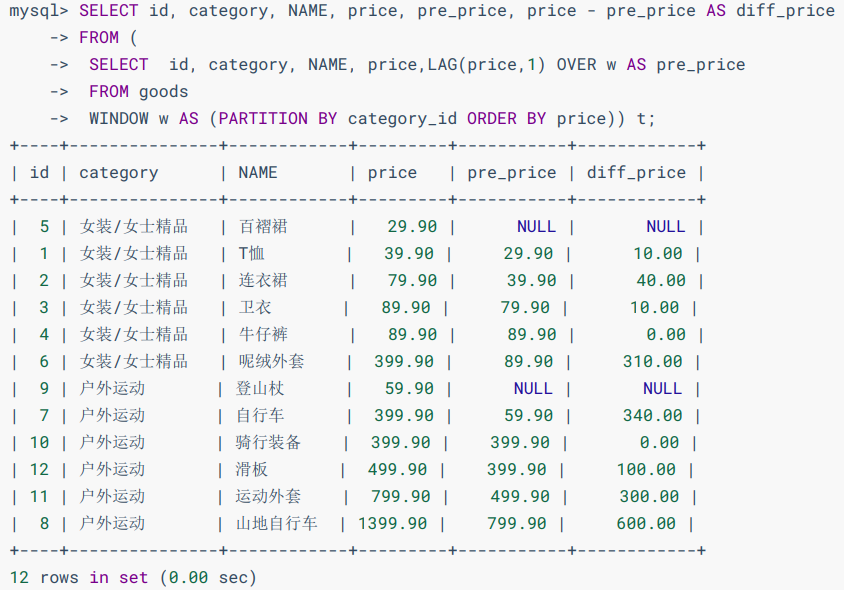
Task: Click the 'id' column header
Action: [39, 172]
